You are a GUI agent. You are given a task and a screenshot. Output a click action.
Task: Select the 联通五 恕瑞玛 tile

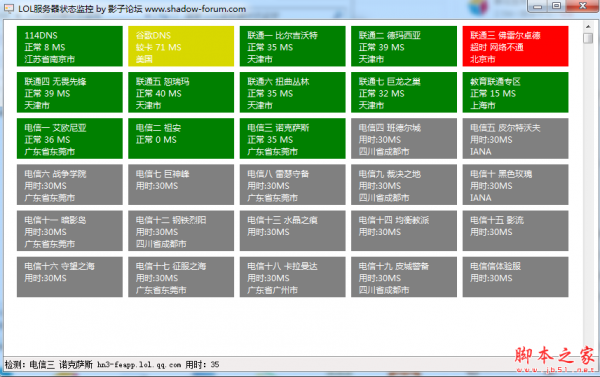(x=181, y=92)
